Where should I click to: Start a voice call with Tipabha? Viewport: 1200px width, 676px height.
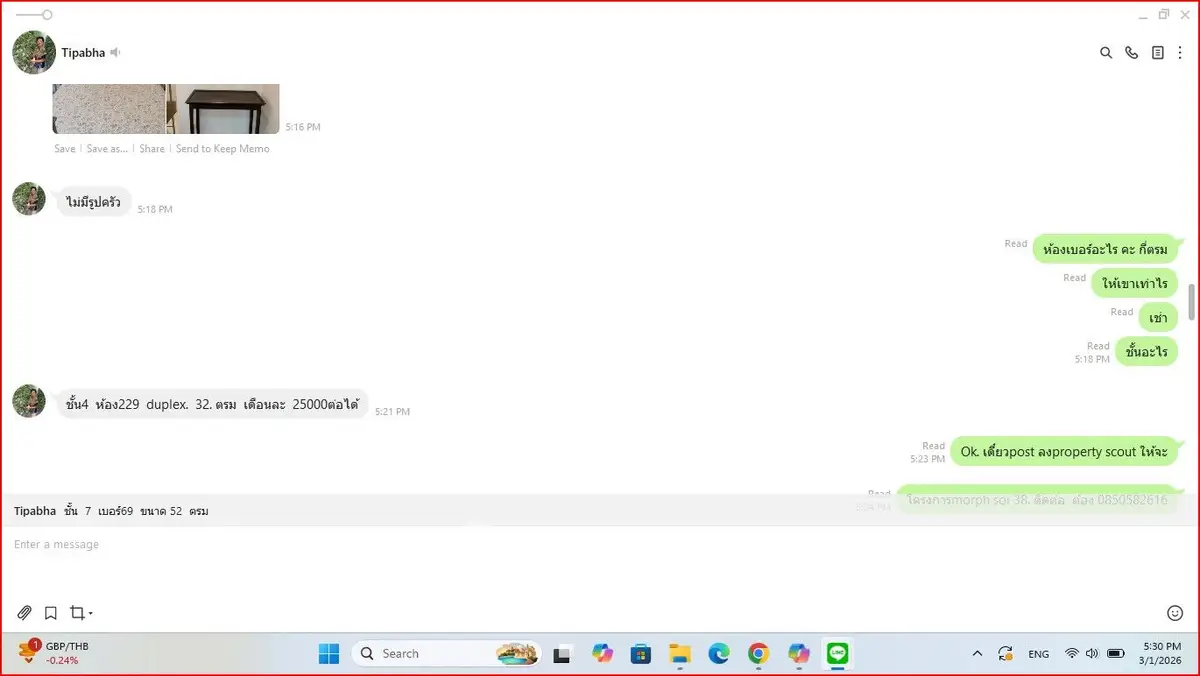click(1132, 53)
